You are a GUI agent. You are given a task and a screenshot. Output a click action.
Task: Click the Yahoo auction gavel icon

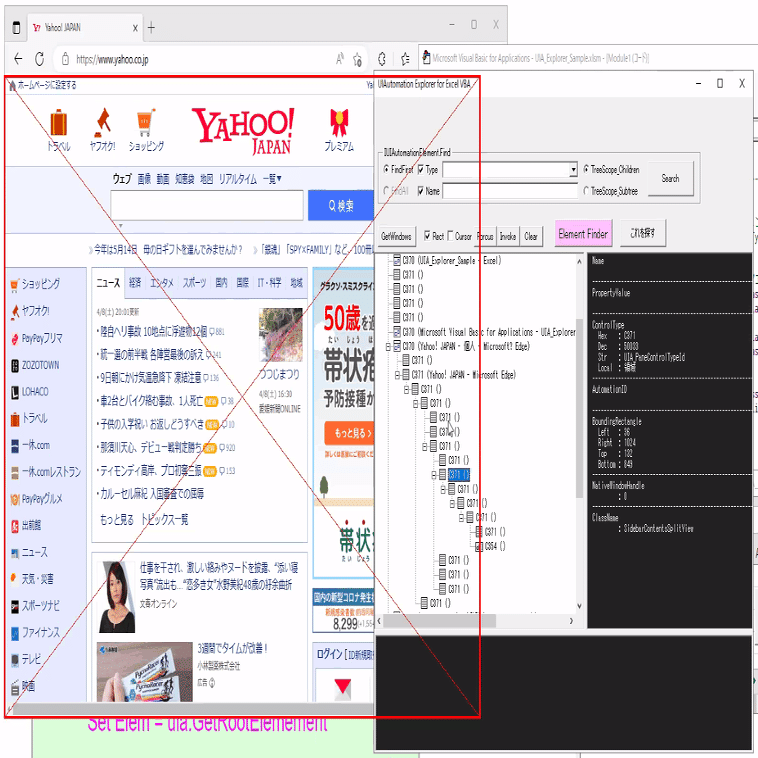tap(103, 121)
